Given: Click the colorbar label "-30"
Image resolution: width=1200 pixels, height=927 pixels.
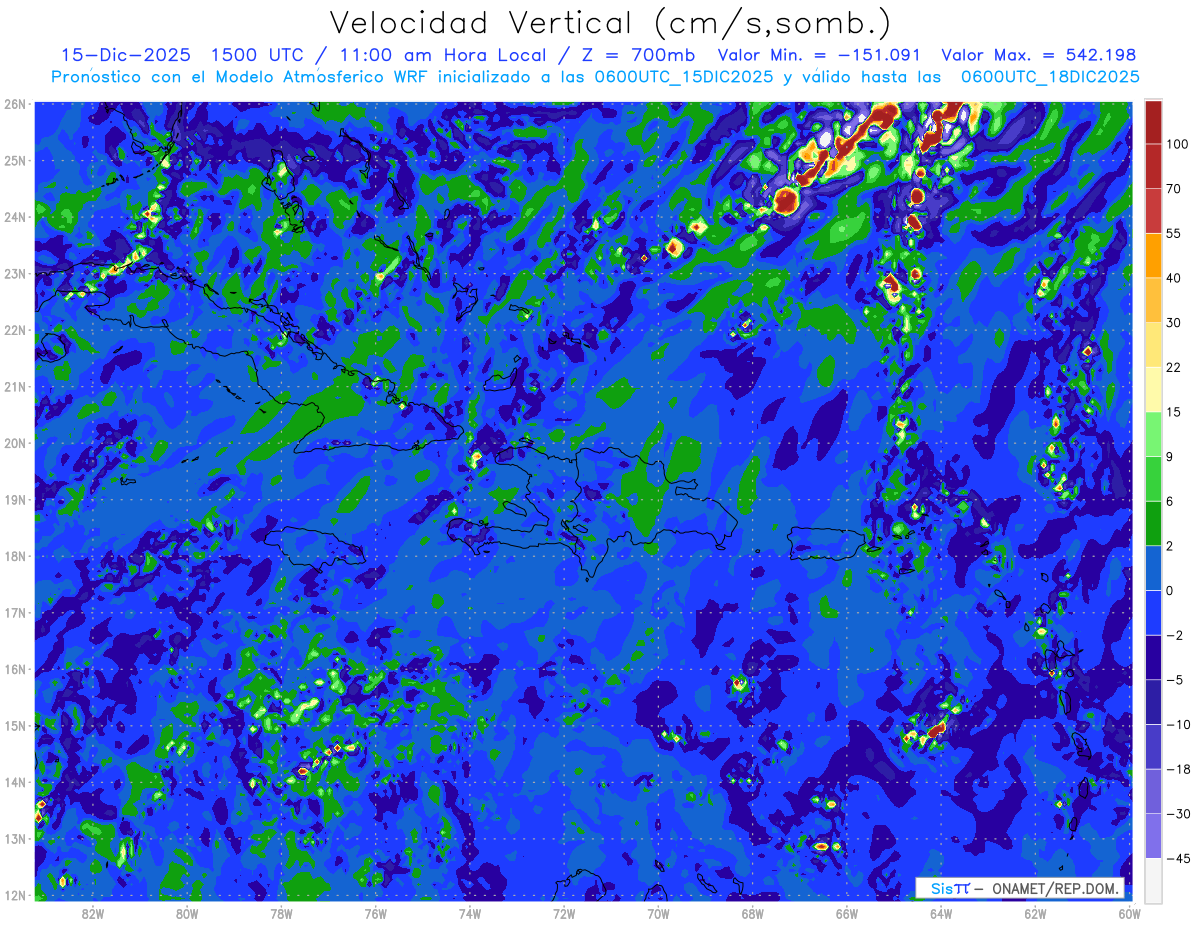Looking at the screenshot, I should coord(1177,814).
